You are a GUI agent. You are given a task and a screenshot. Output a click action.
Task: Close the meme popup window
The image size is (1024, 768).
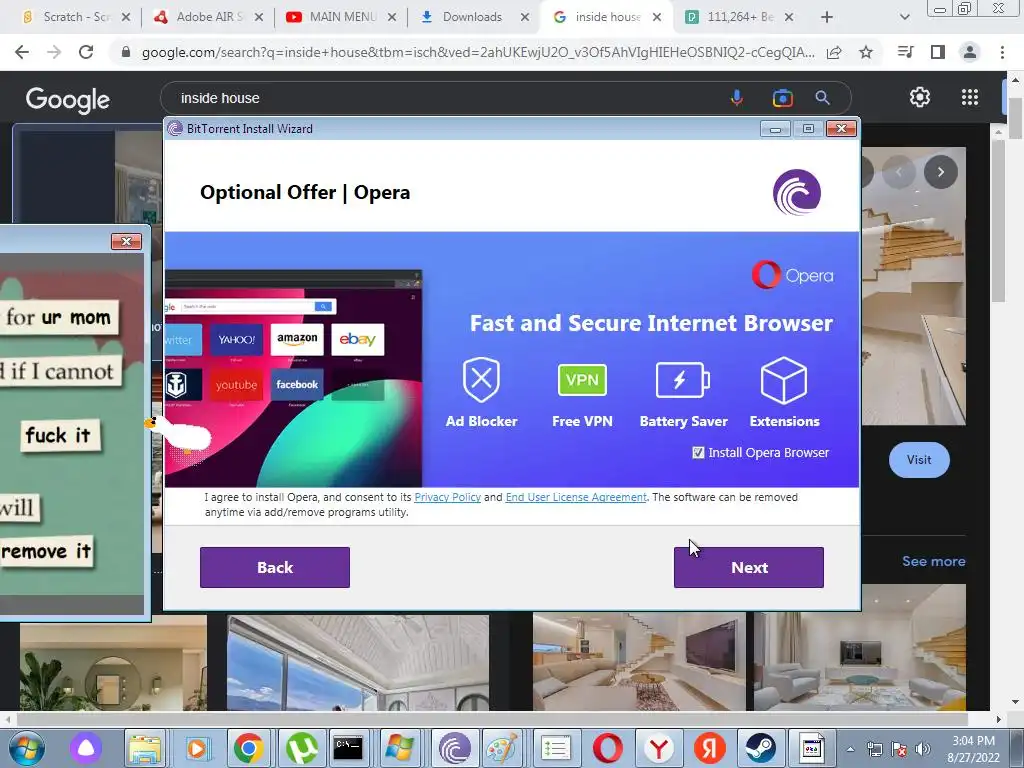[x=126, y=242]
